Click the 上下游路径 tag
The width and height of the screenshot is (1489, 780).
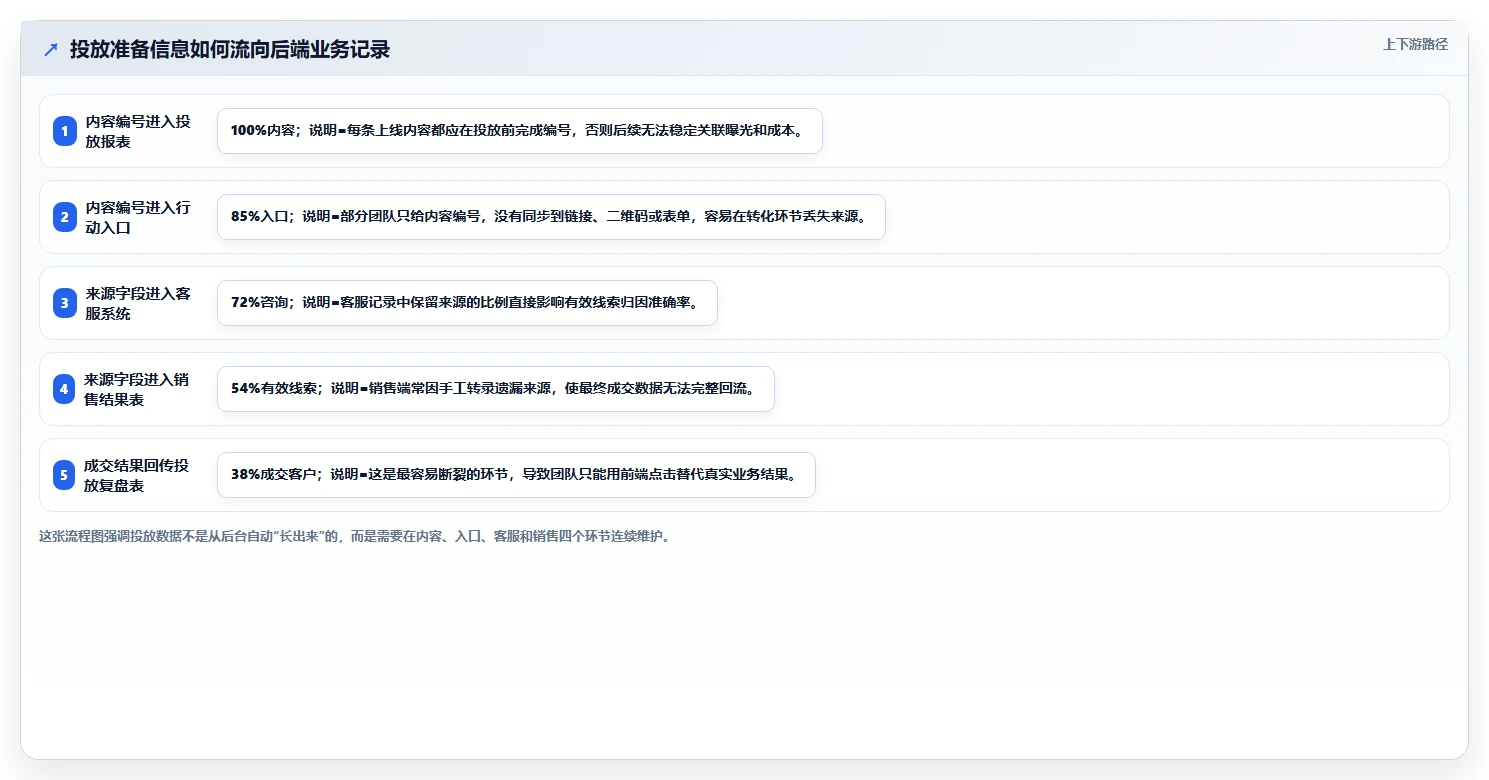point(1415,44)
